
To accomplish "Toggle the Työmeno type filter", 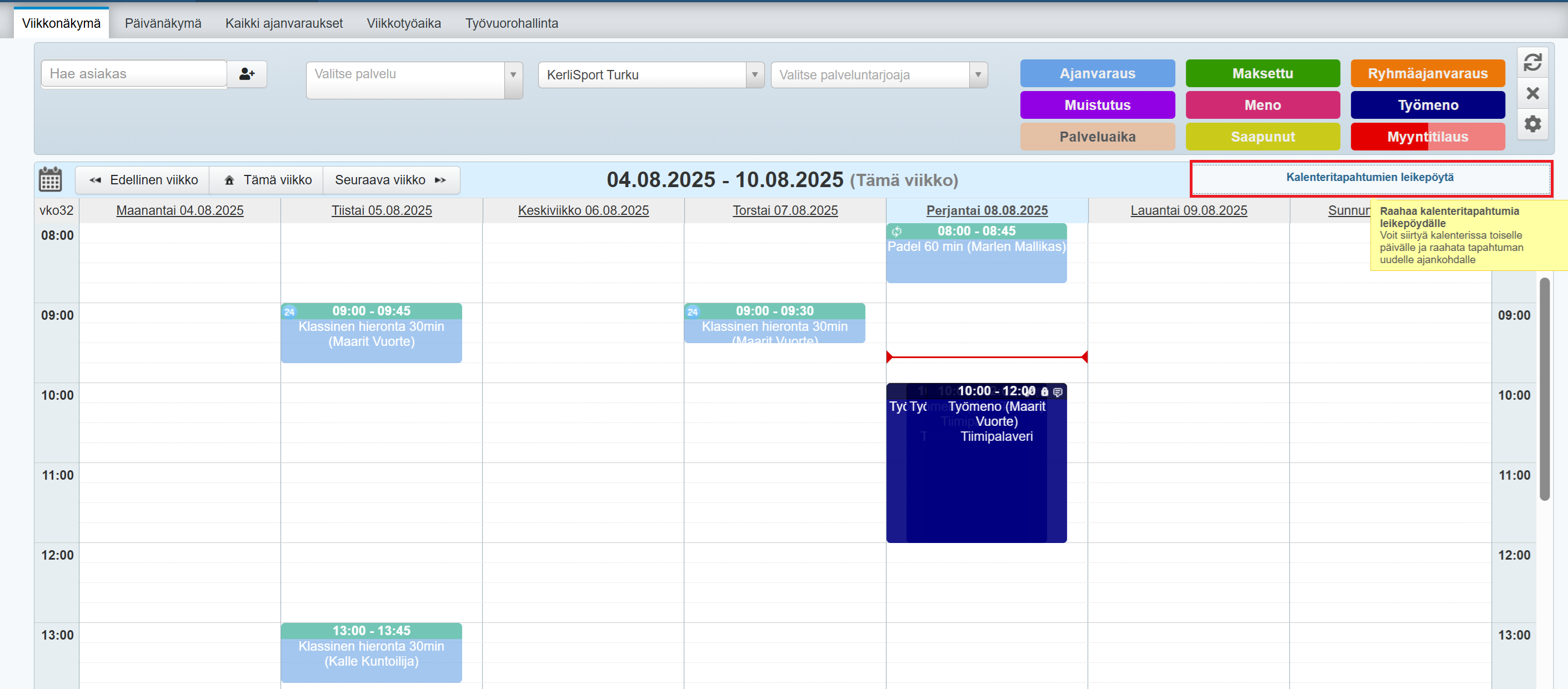I will (1427, 105).
